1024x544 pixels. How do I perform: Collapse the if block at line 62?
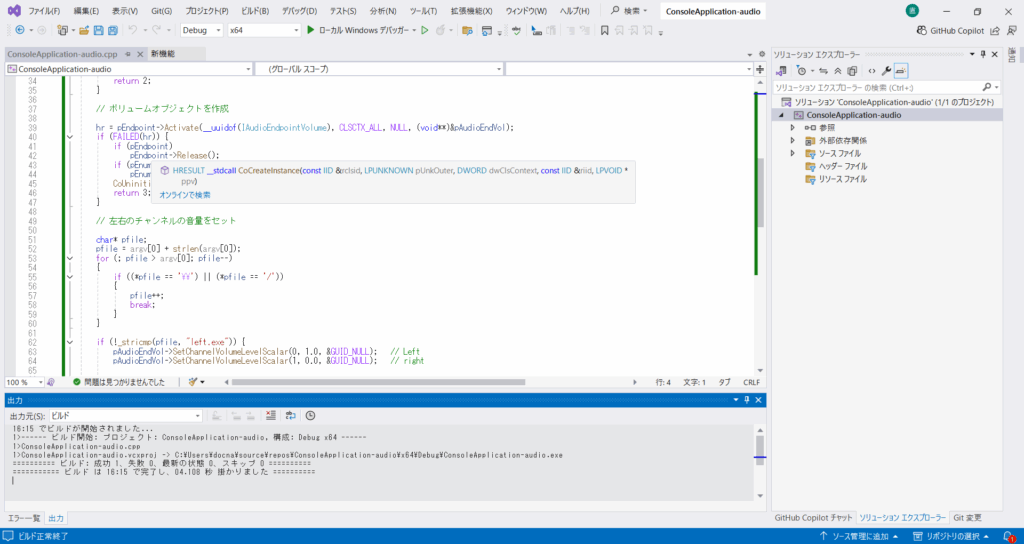(x=70, y=342)
